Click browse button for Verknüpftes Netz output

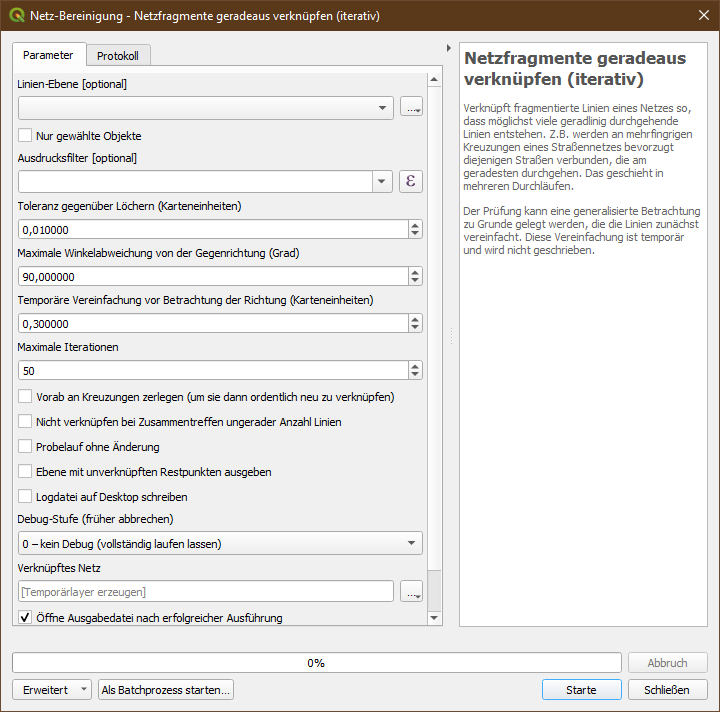pos(411,592)
